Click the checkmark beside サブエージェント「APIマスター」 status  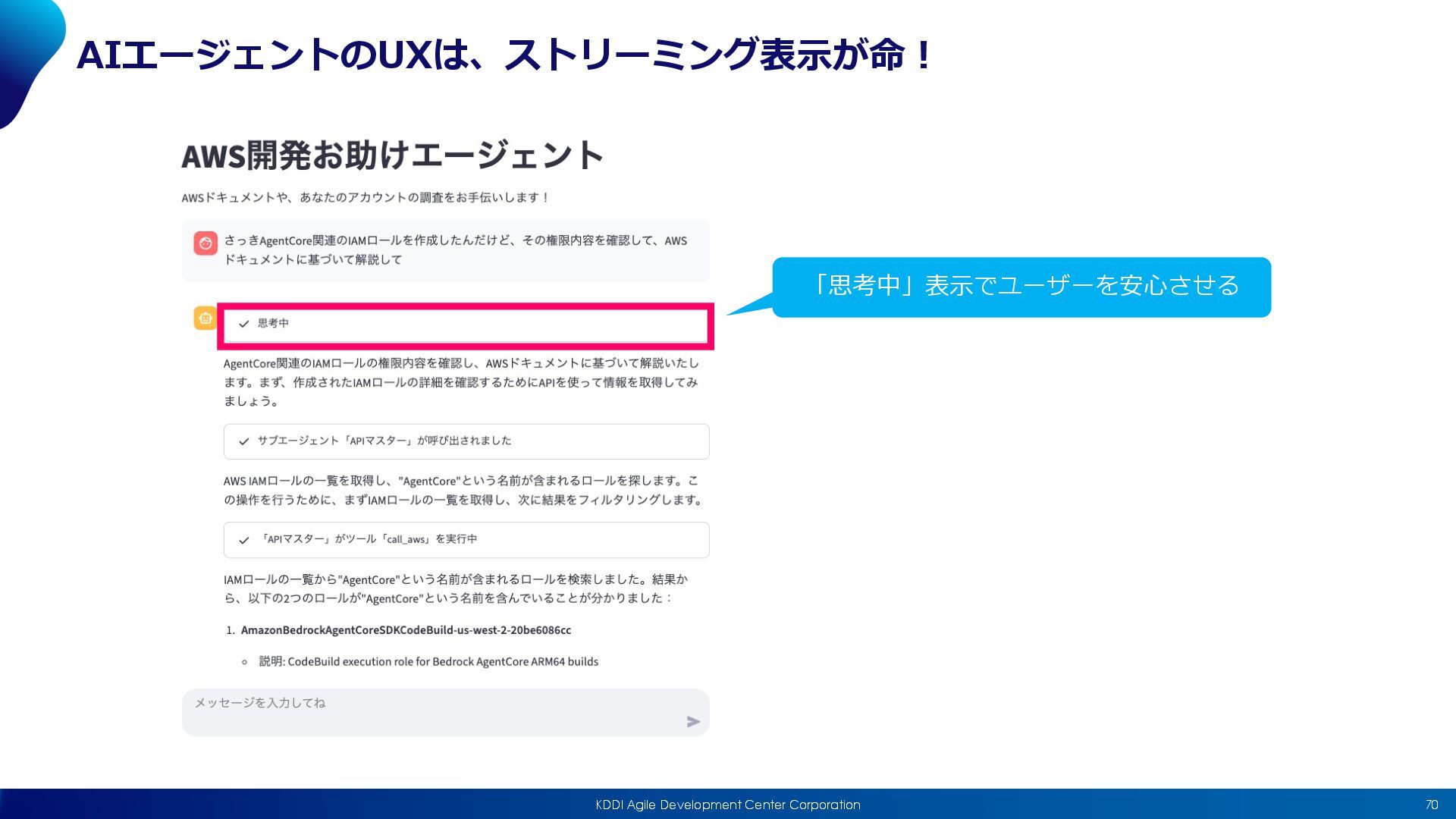(x=244, y=441)
